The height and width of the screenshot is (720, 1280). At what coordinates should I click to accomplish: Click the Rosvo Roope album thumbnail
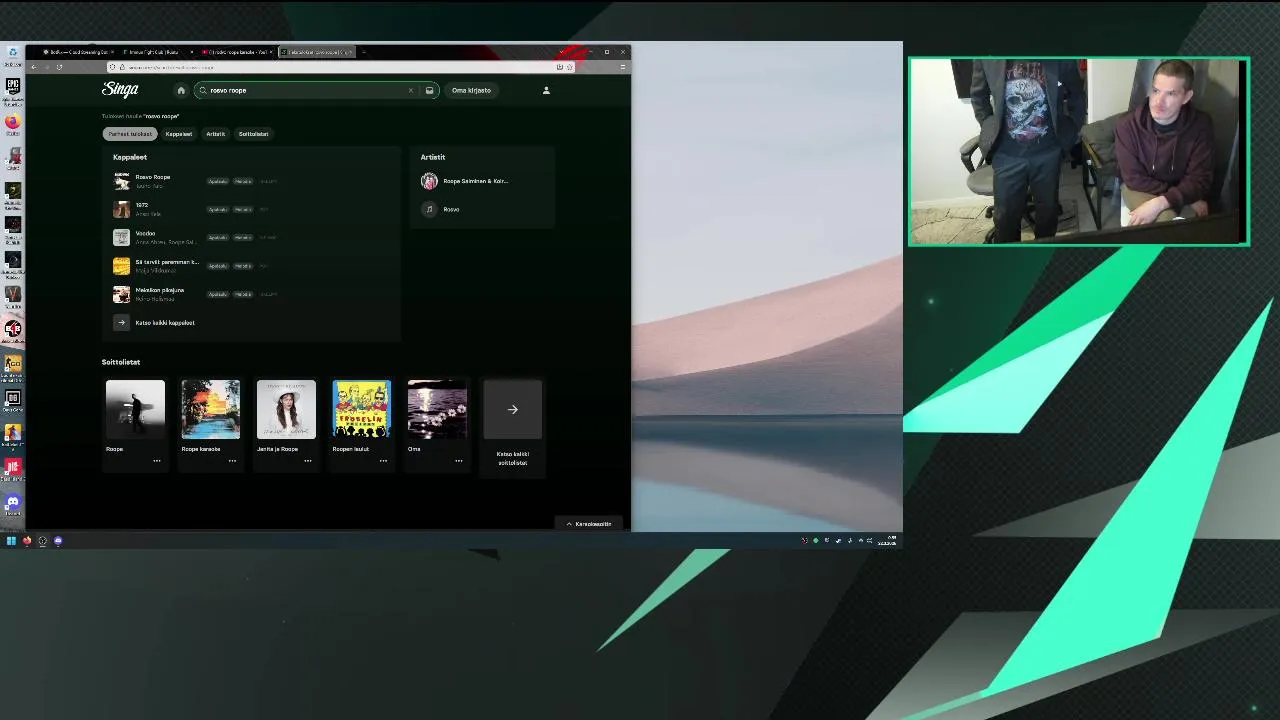pos(121,181)
